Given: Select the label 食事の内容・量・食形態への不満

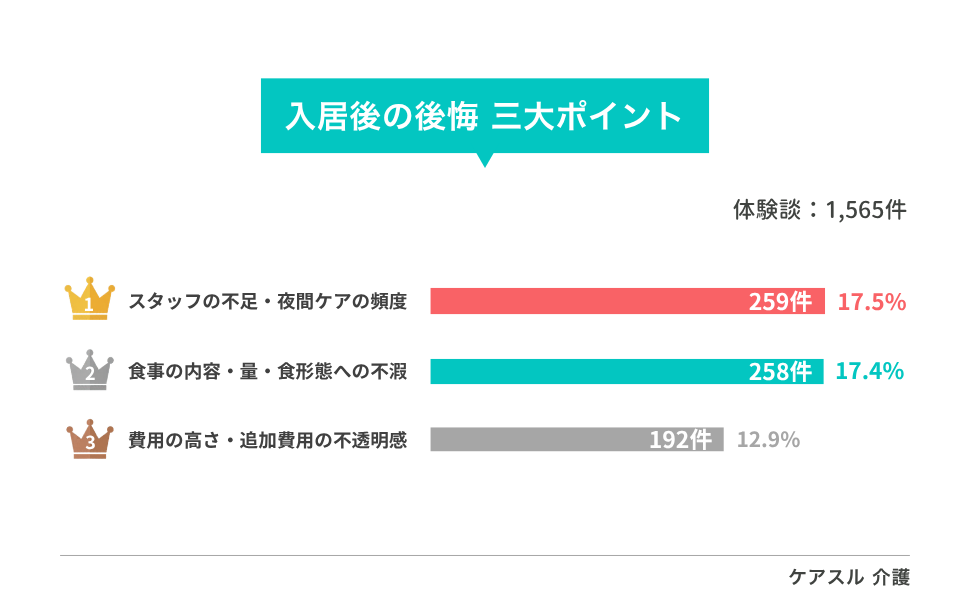Looking at the screenshot, I should (267, 371).
